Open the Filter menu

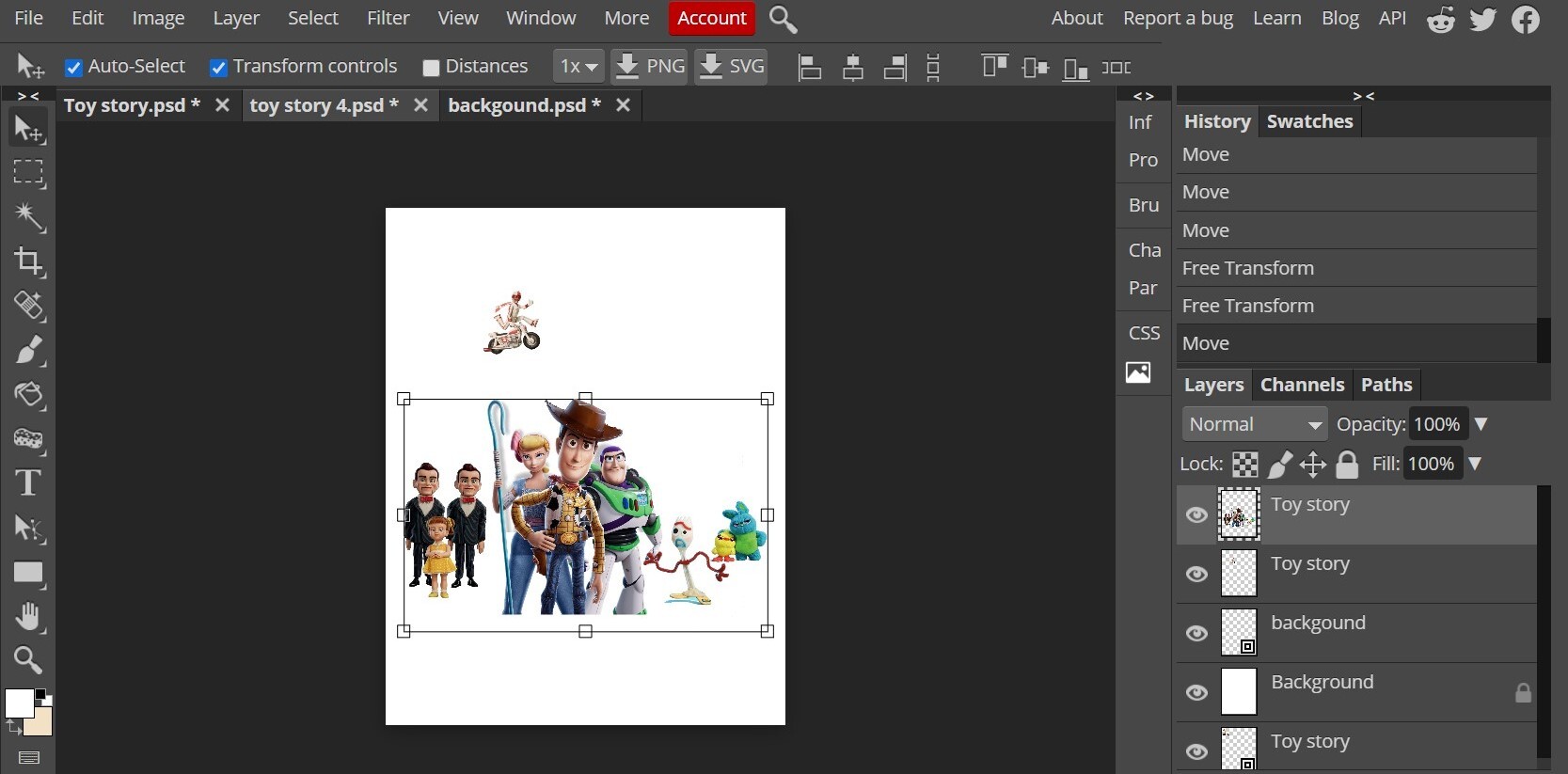[388, 18]
